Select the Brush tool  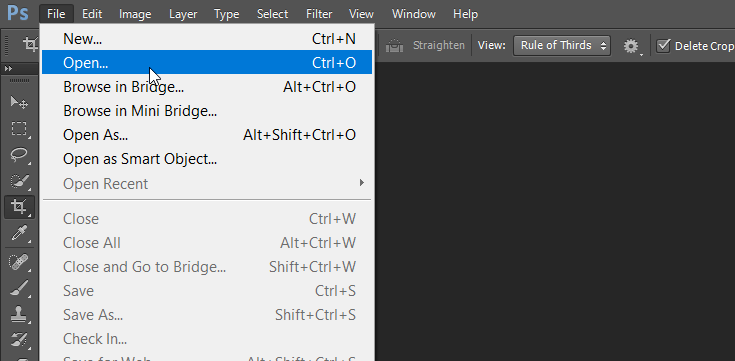(x=19, y=288)
